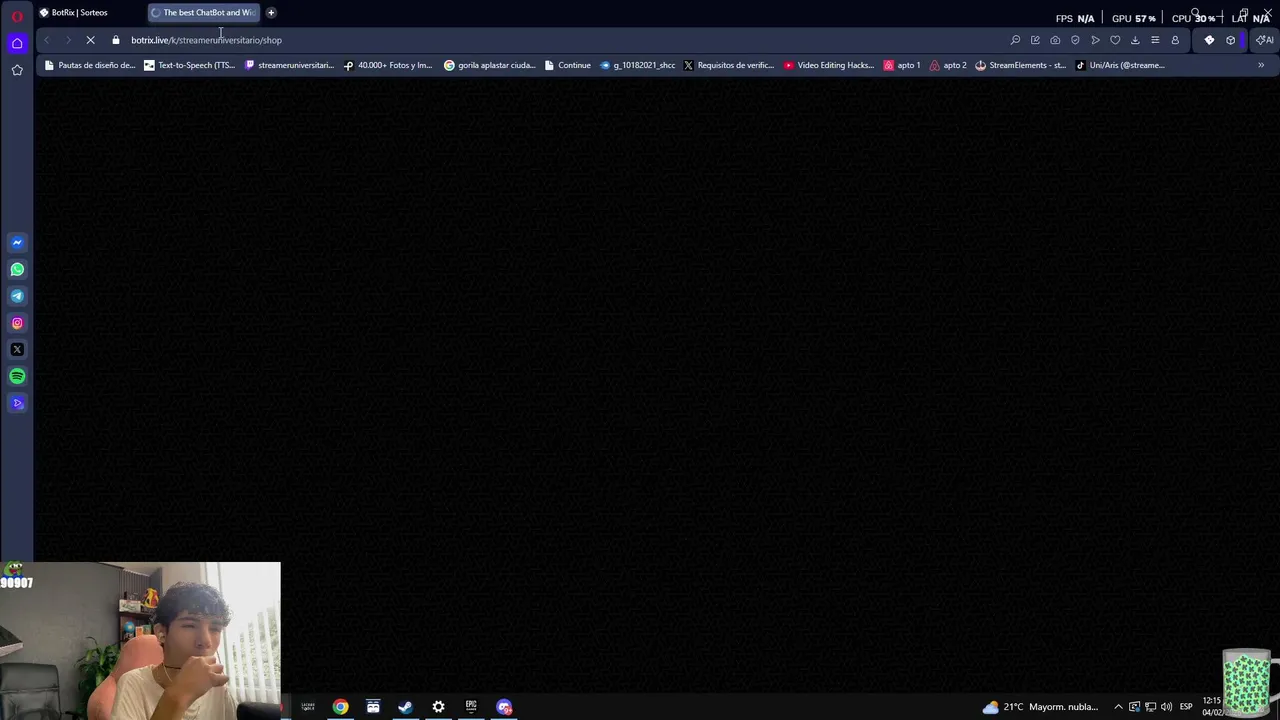
Task: Open the weather widget 21°C Mayorm. nubla...
Action: point(1040,707)
